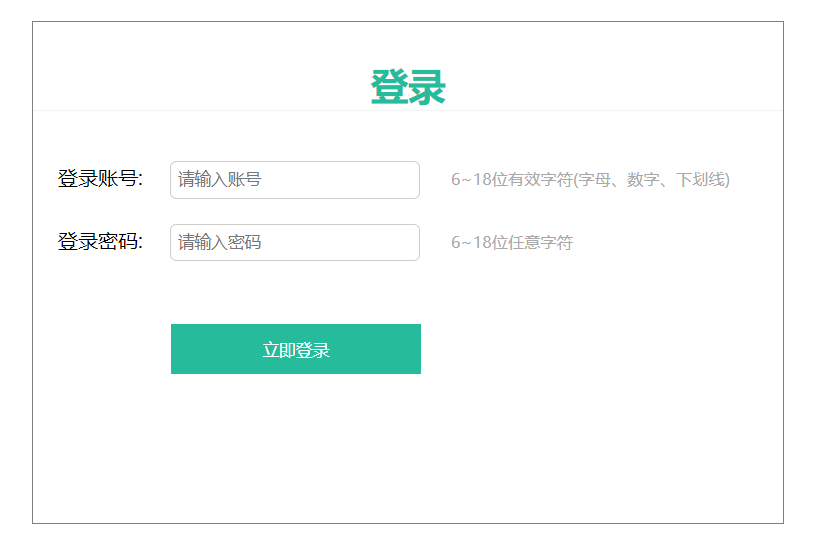Submit the form with the green login button
Viewport: 833px width, 551px height.
click(x=295, y=349)
